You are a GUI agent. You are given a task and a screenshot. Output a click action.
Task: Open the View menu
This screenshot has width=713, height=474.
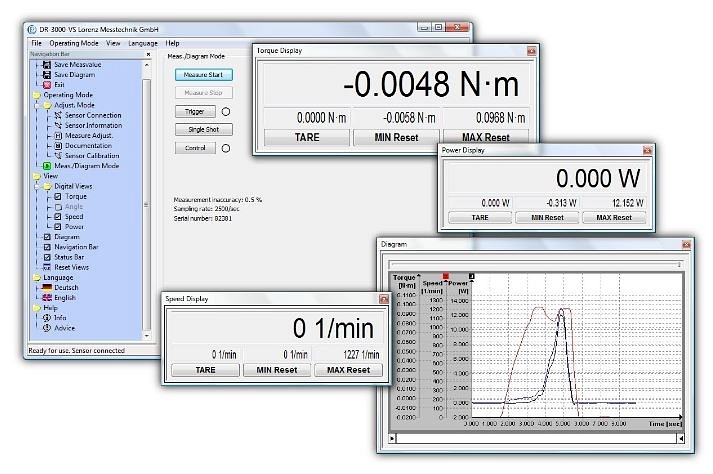[113, 43]
